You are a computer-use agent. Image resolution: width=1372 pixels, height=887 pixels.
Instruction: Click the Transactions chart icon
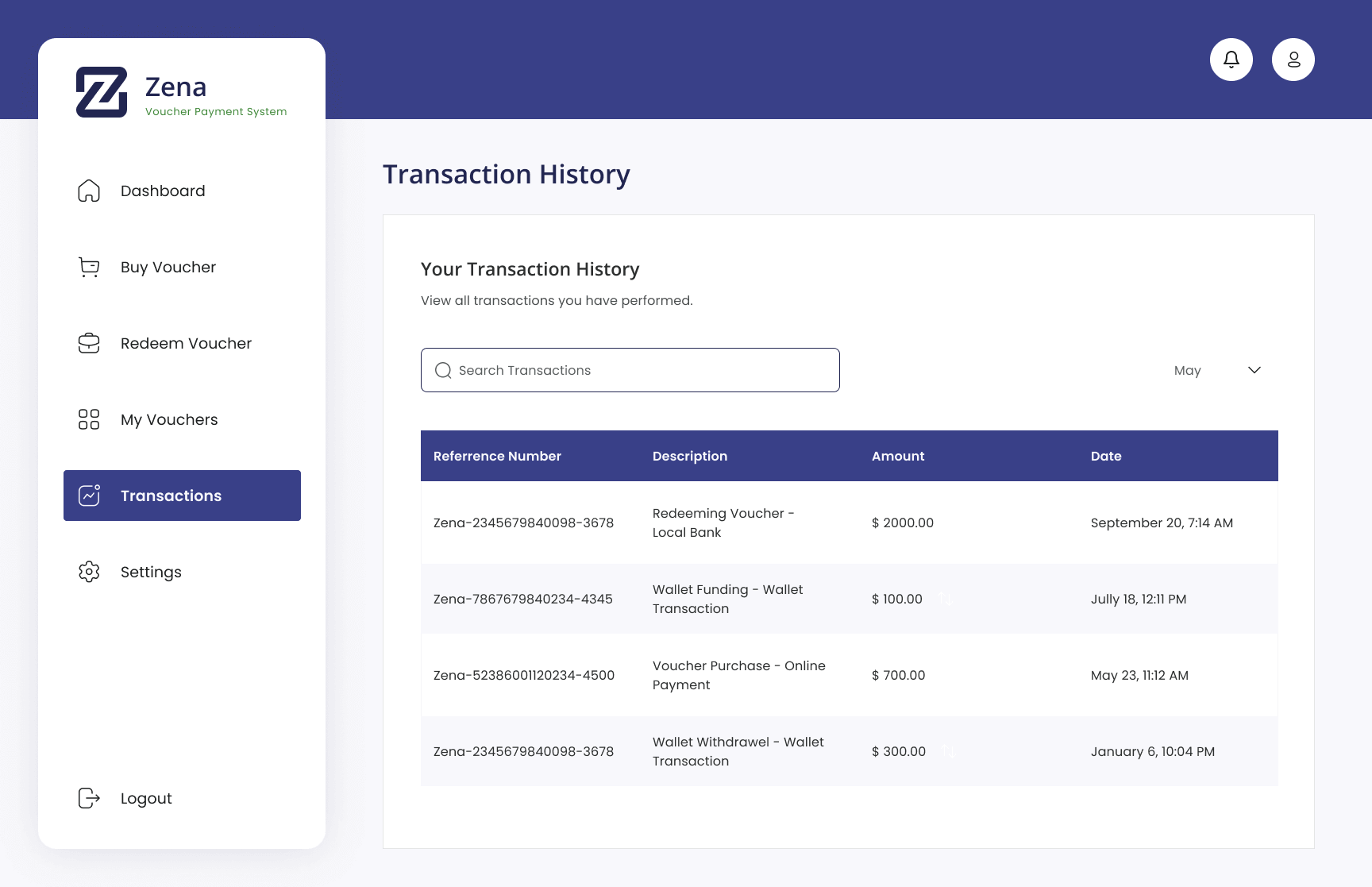[89, 496]
